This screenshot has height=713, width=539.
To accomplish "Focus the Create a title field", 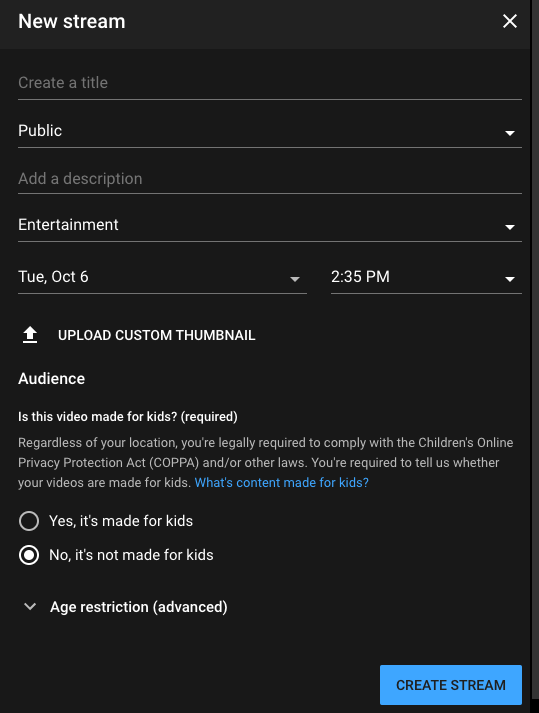I will (270, 84).
